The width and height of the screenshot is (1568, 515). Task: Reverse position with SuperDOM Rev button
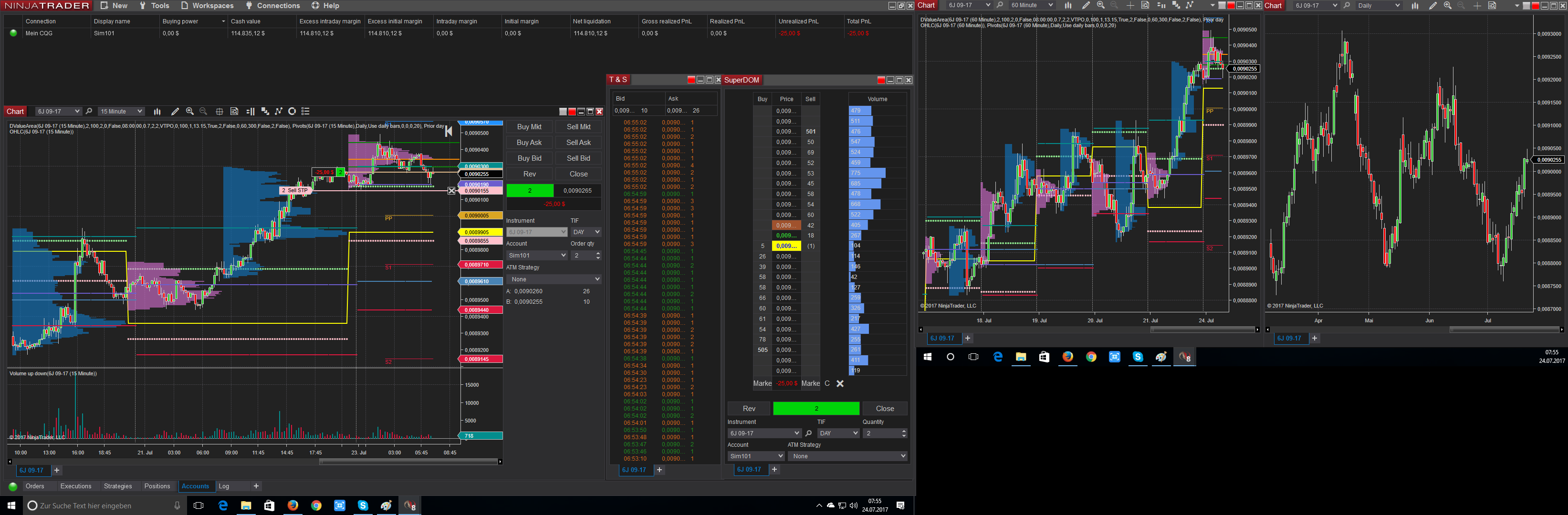(x=749, y=409)
